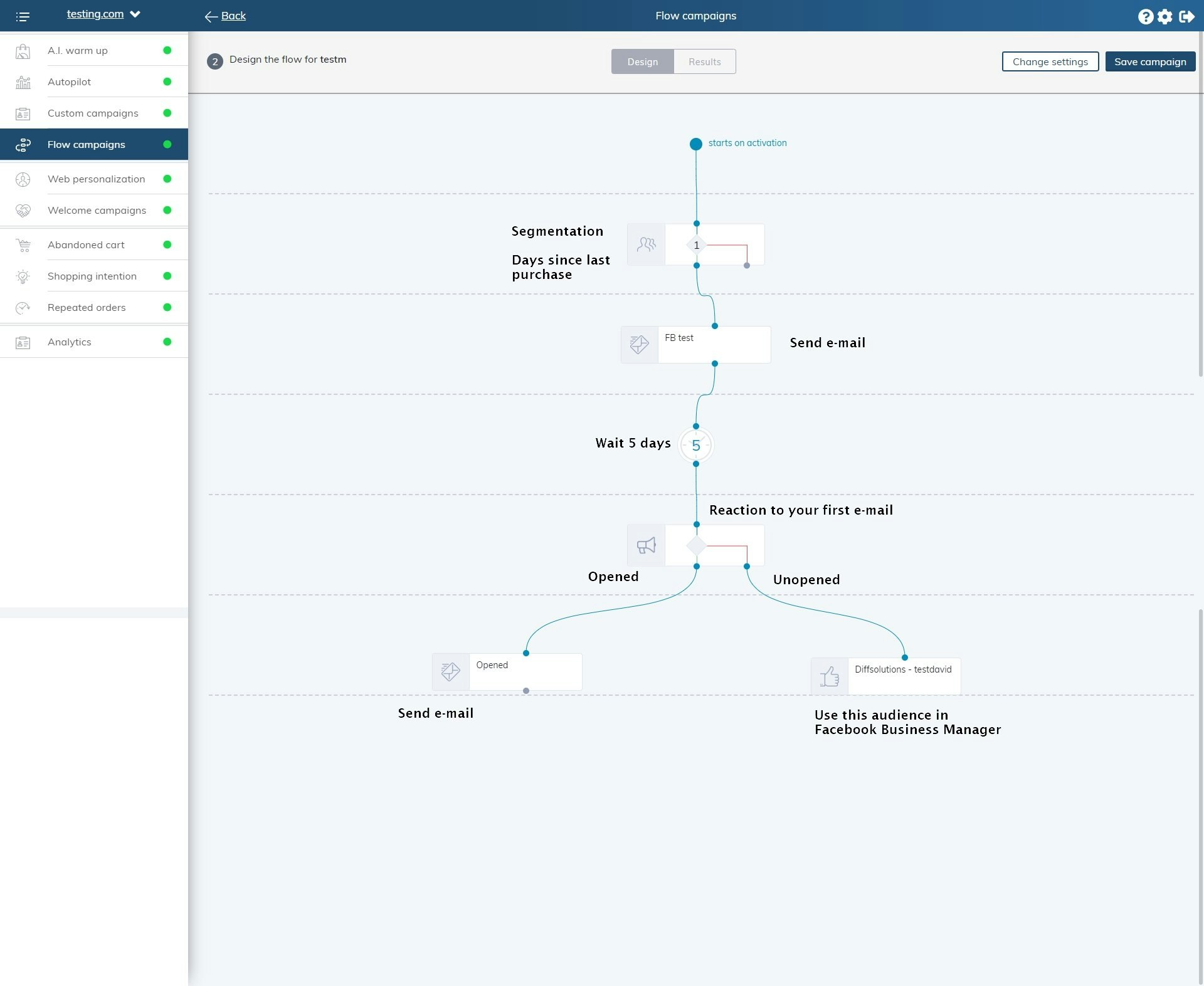Screen dimensions: 1204x986
Task: Select the Segmentation node people icon
Action: click(646, 244)
